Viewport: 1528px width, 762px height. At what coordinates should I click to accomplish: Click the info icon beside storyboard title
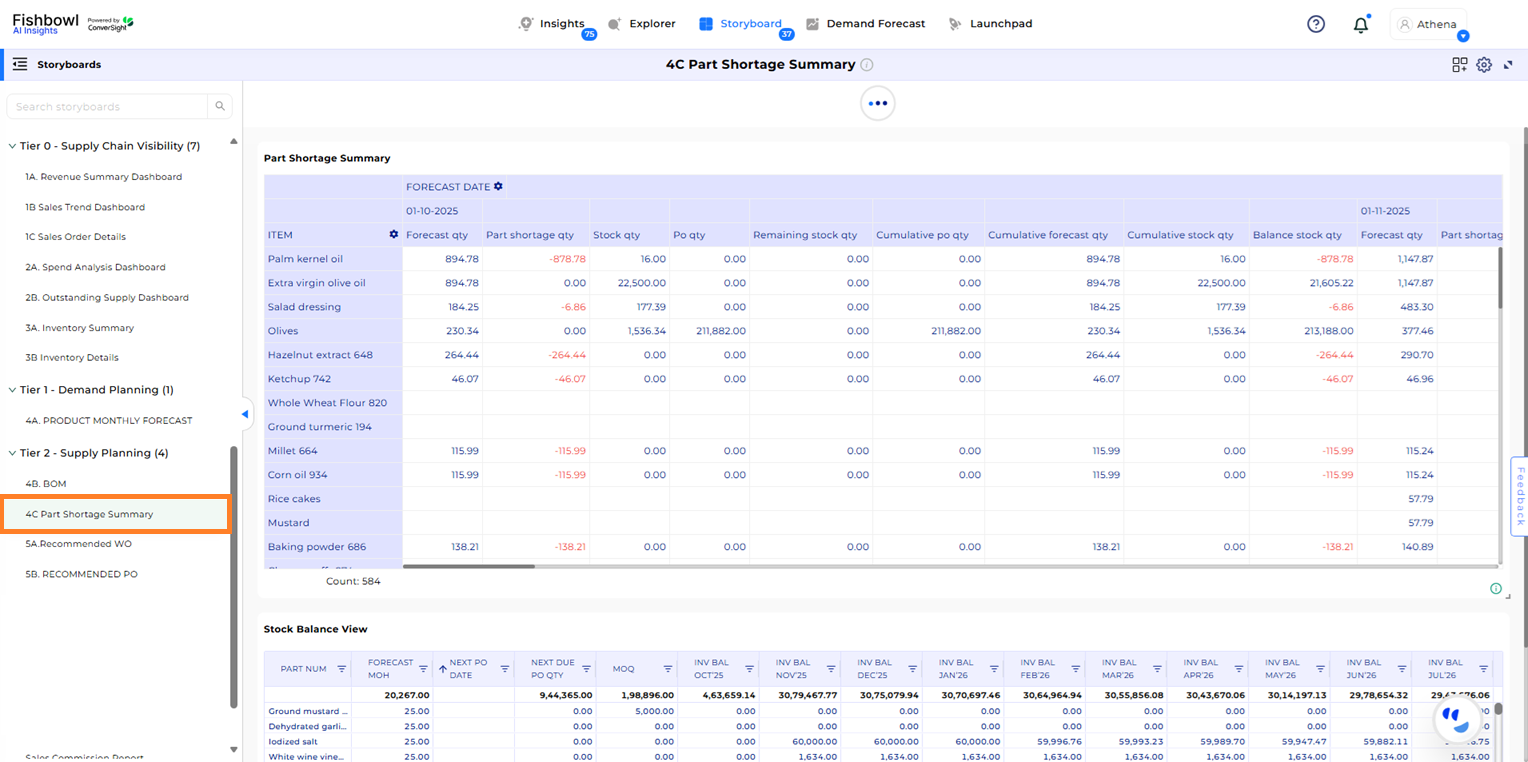point(867,65)
